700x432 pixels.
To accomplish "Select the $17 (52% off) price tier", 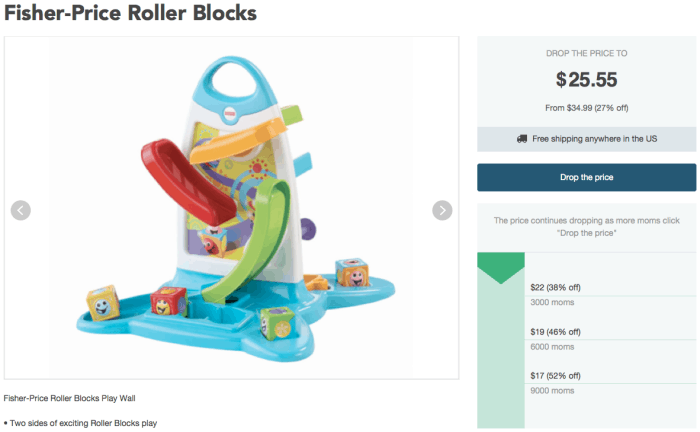I will coord(555,375).
